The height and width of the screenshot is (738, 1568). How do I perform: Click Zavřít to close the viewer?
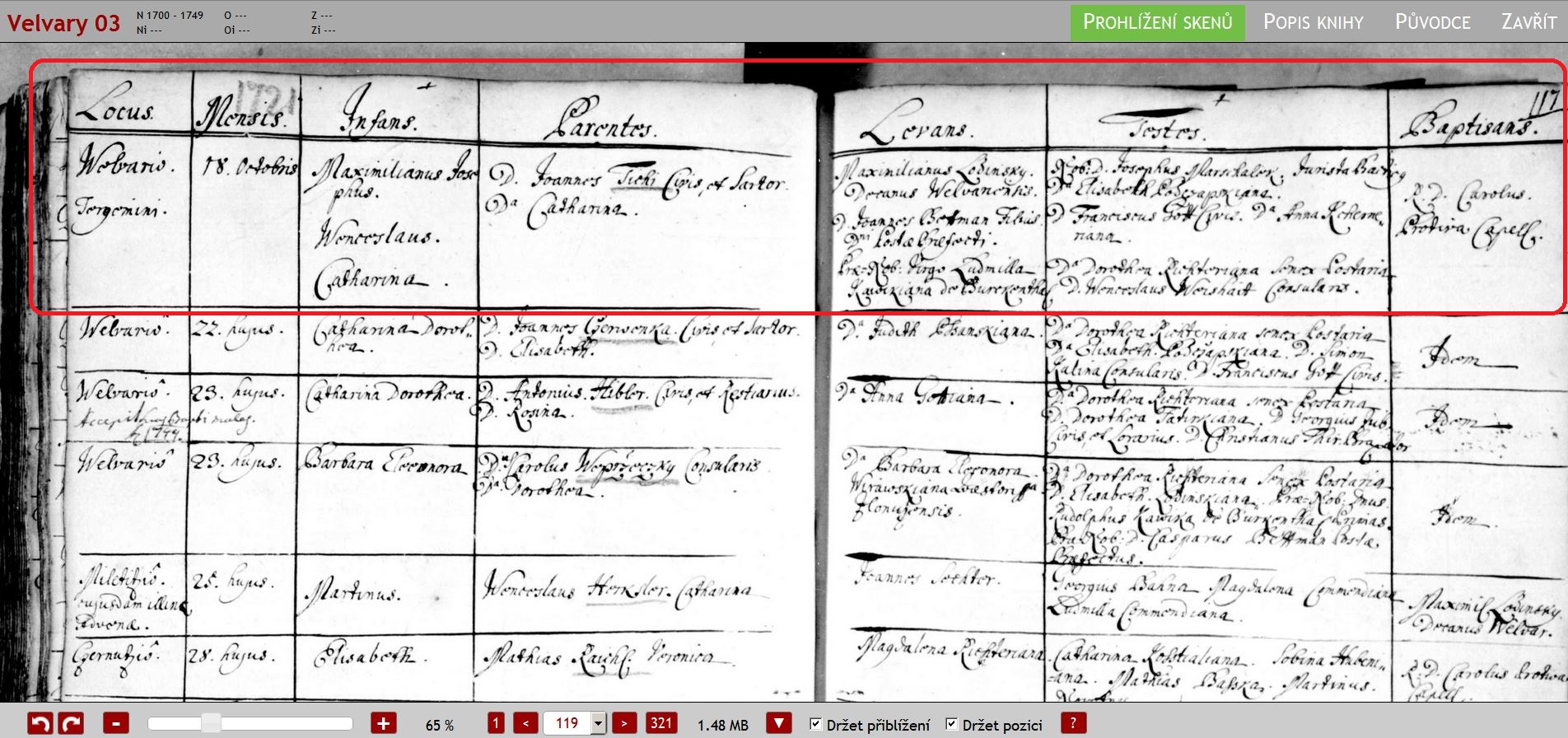click(x=1528, y=22)
